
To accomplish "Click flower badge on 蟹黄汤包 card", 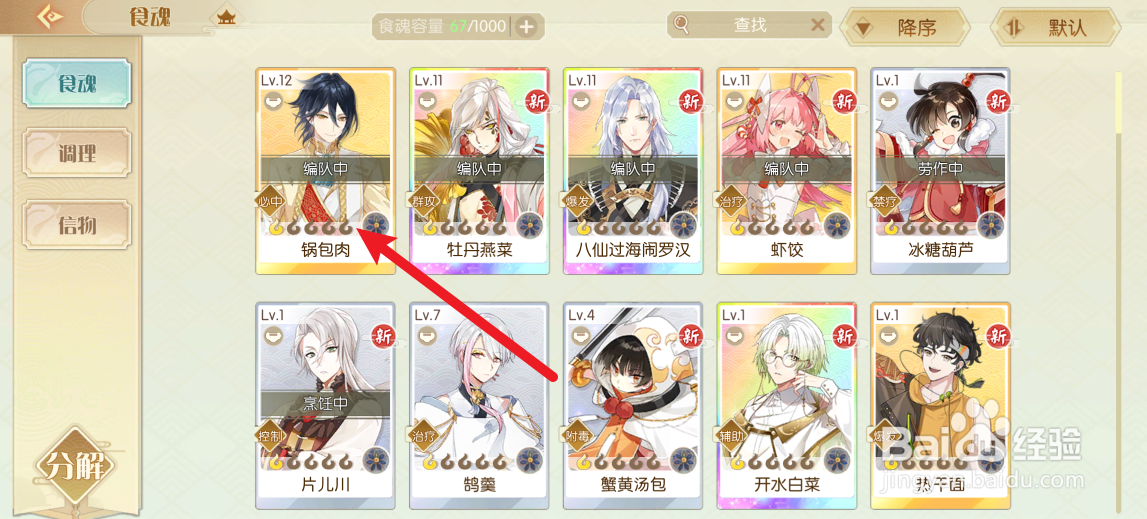I will [683, 459].
